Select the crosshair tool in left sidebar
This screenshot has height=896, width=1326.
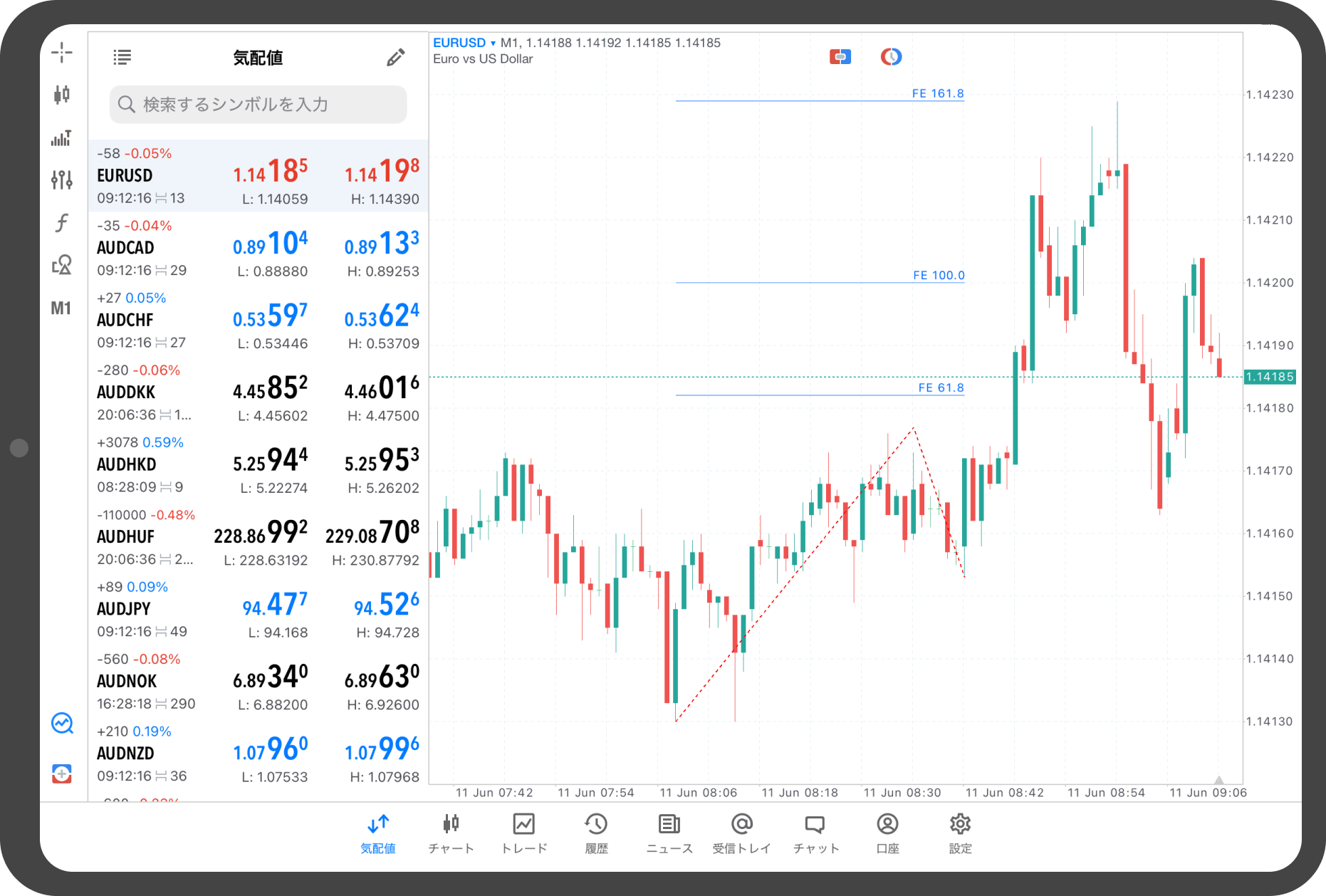pos(62,52)
